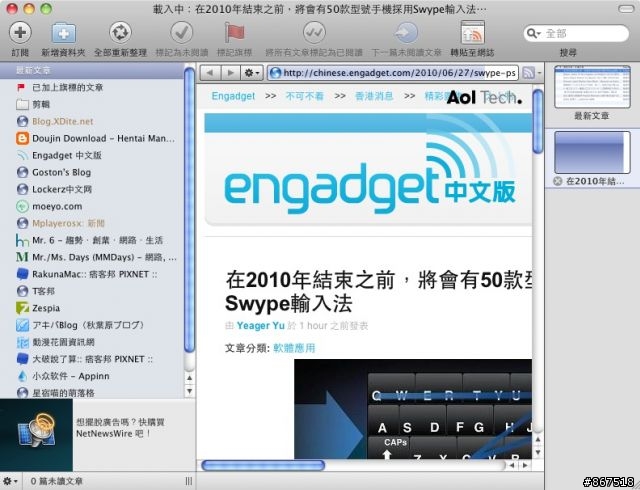This screenshot has width=640, height=490.
Task: Click the sidebar resize grip handle
Action: (x=189, y=481)
